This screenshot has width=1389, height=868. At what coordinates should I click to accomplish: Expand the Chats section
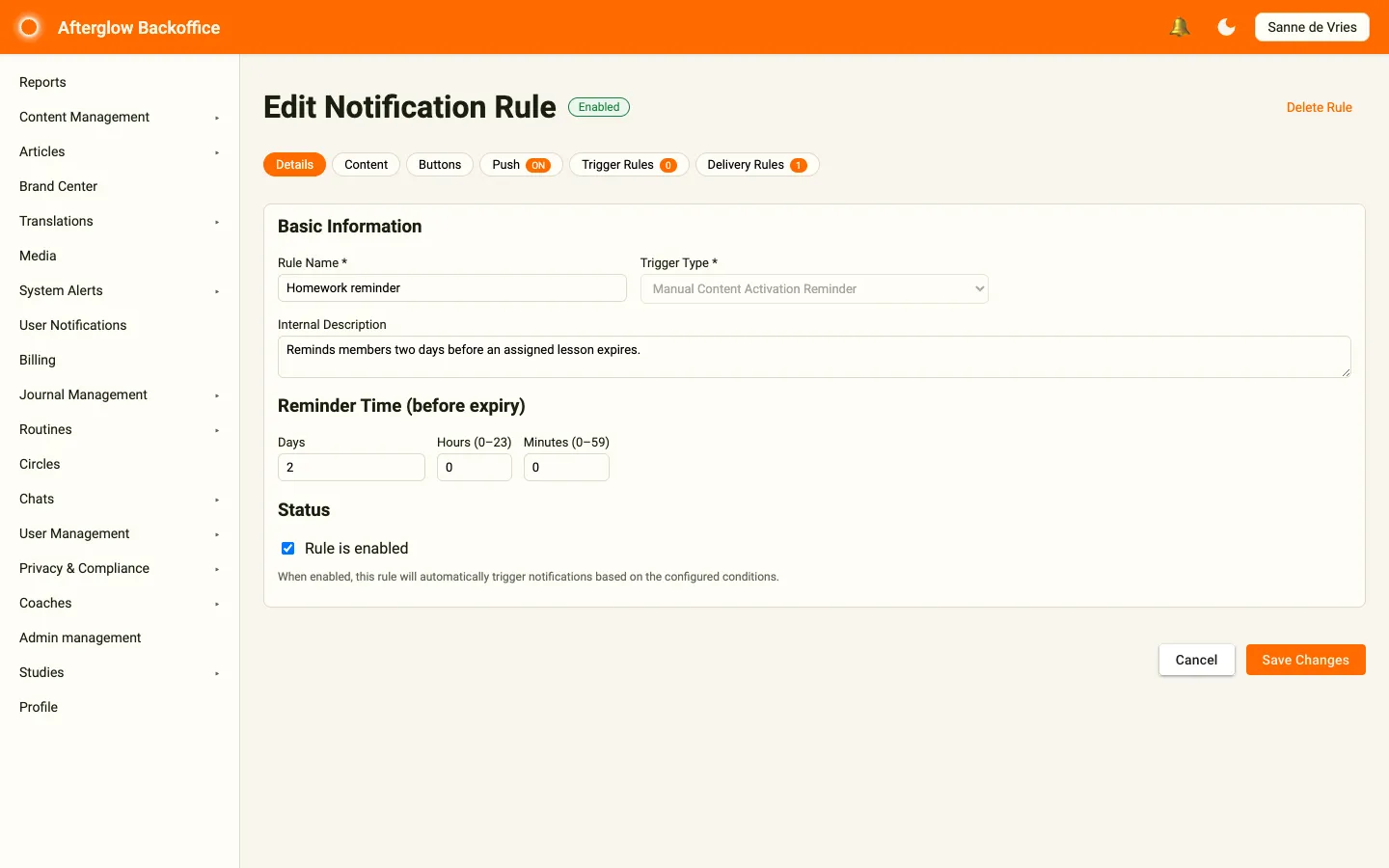coord(120,499)
